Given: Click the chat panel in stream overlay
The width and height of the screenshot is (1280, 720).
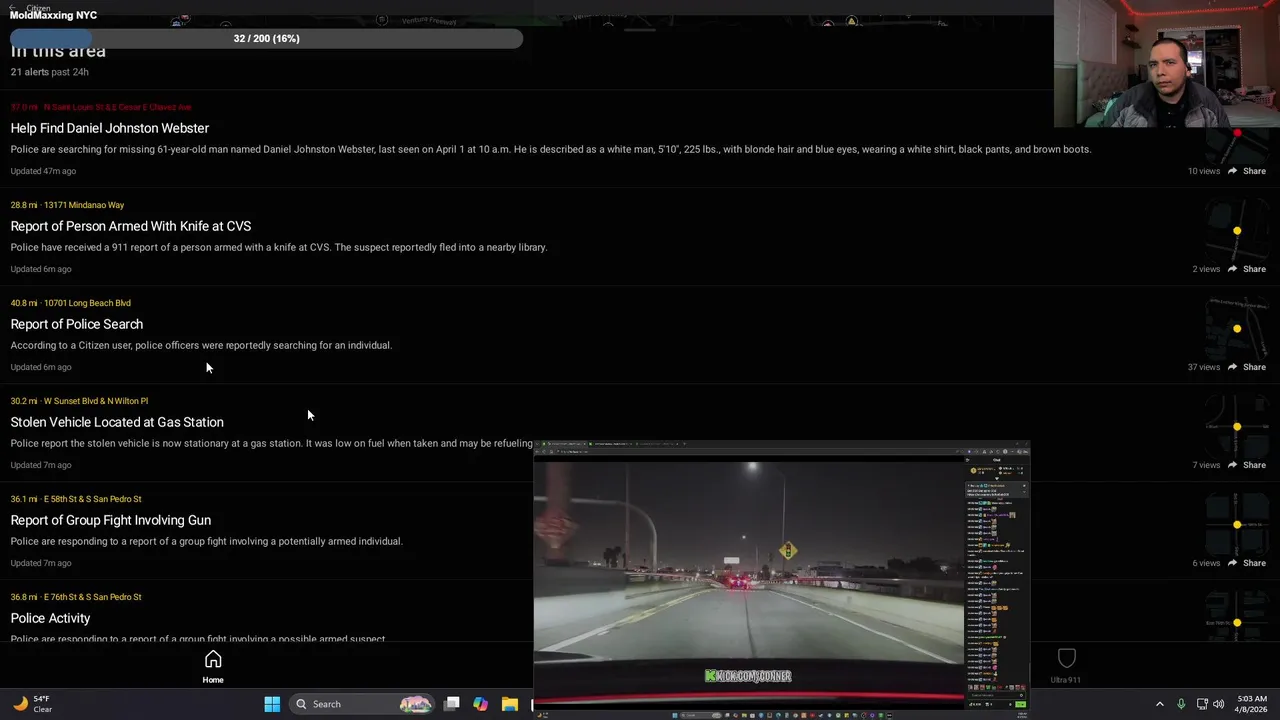Looking at the screenshot, I should pyautogui.click(x=997, y=583).
